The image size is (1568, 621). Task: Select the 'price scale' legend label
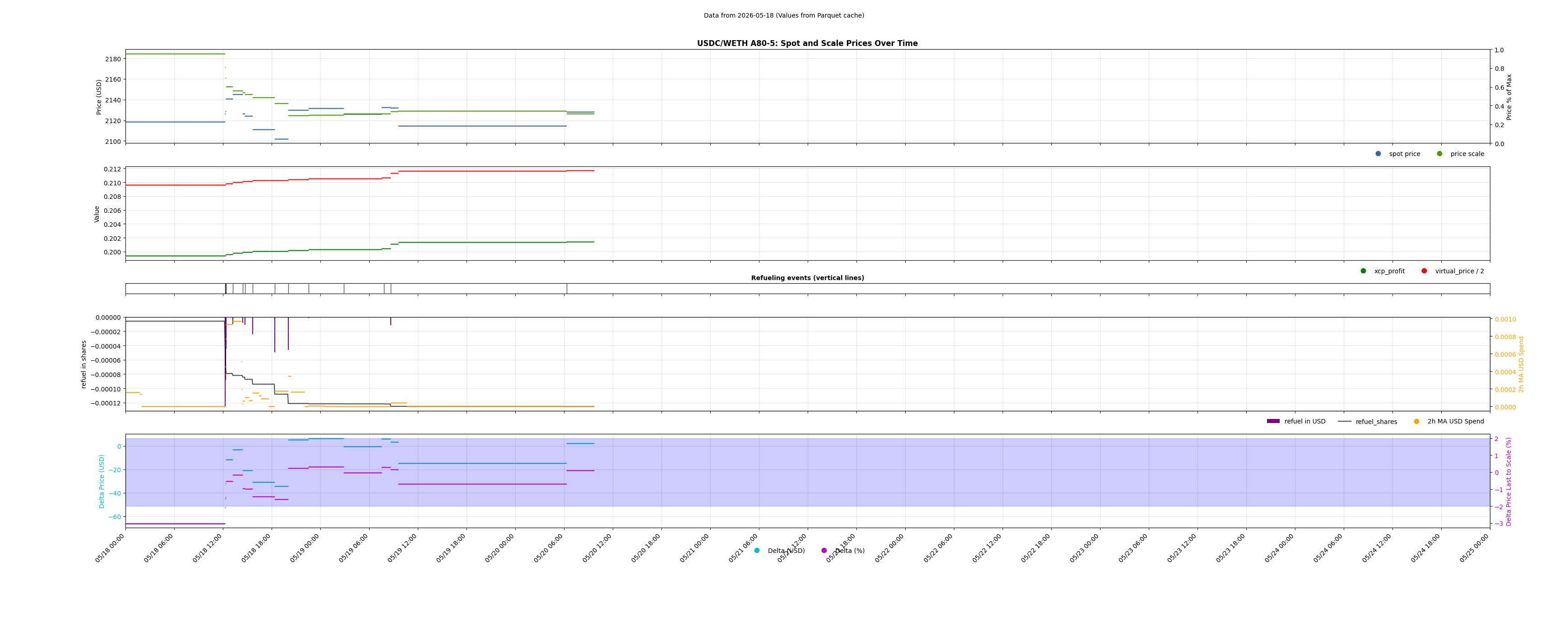[x=1467, y=154]
